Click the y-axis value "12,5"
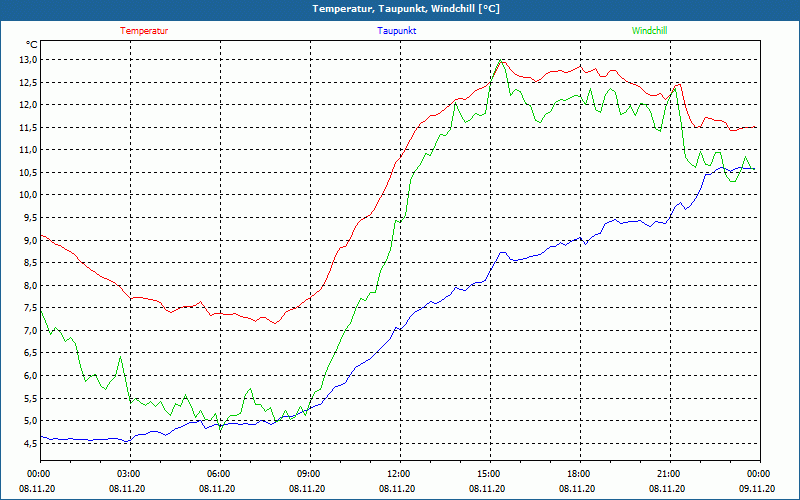This screenshot has height=500, width=800. click(x=29, y=82)
